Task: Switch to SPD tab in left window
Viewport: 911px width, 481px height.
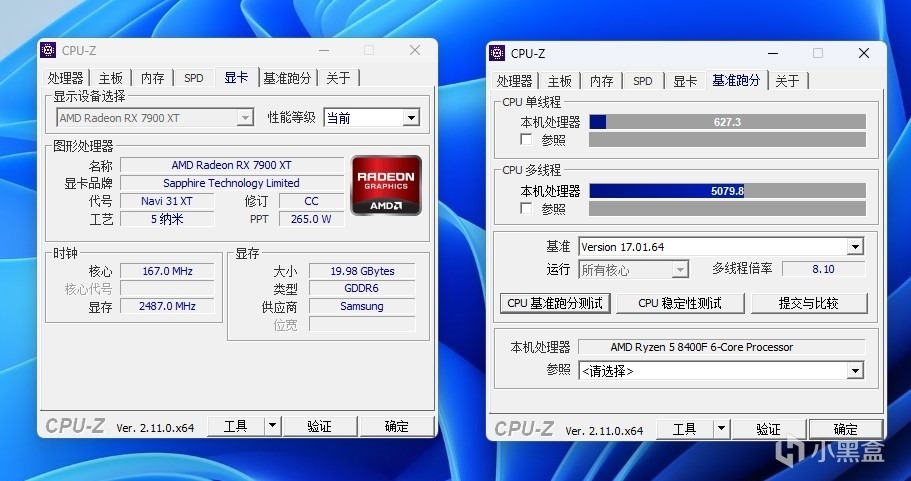Action: (x=193, y=78)
